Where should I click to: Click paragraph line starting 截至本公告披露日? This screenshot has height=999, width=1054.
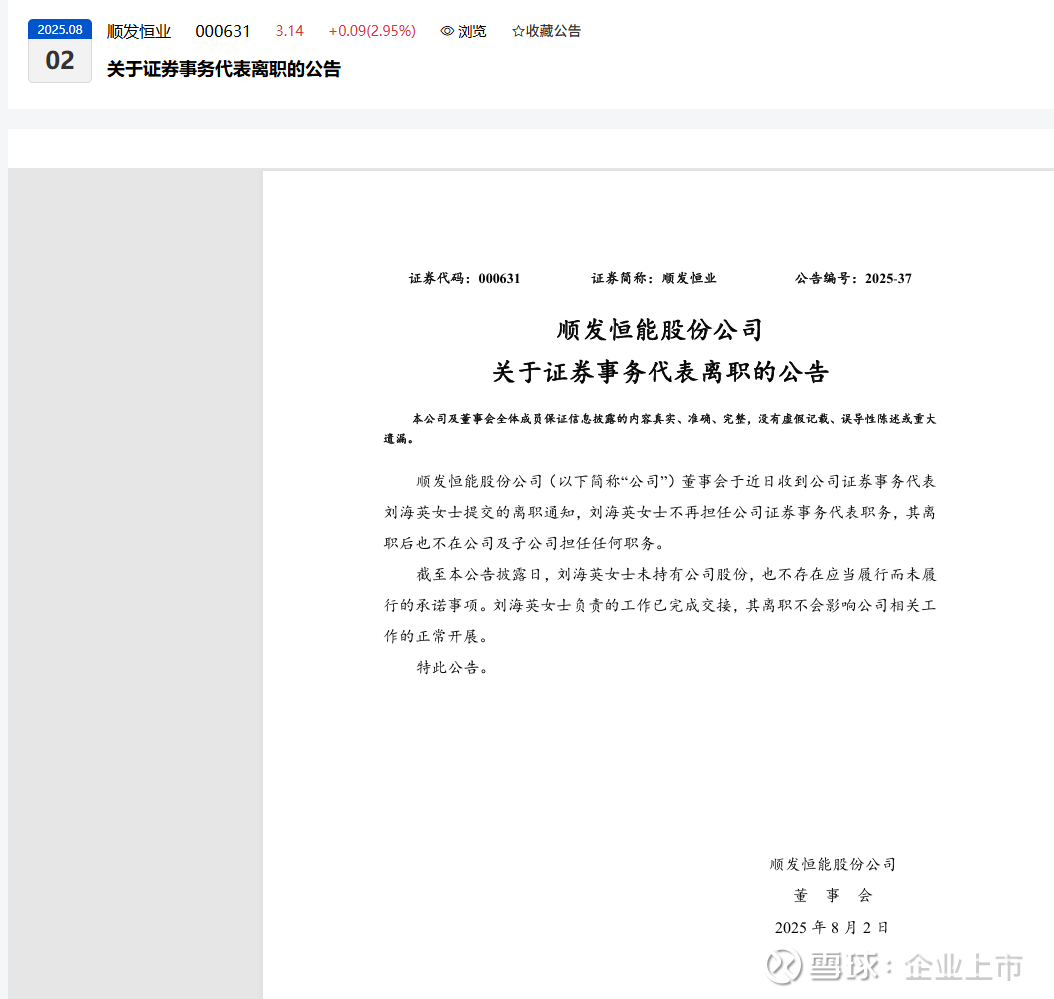(676, 574)
